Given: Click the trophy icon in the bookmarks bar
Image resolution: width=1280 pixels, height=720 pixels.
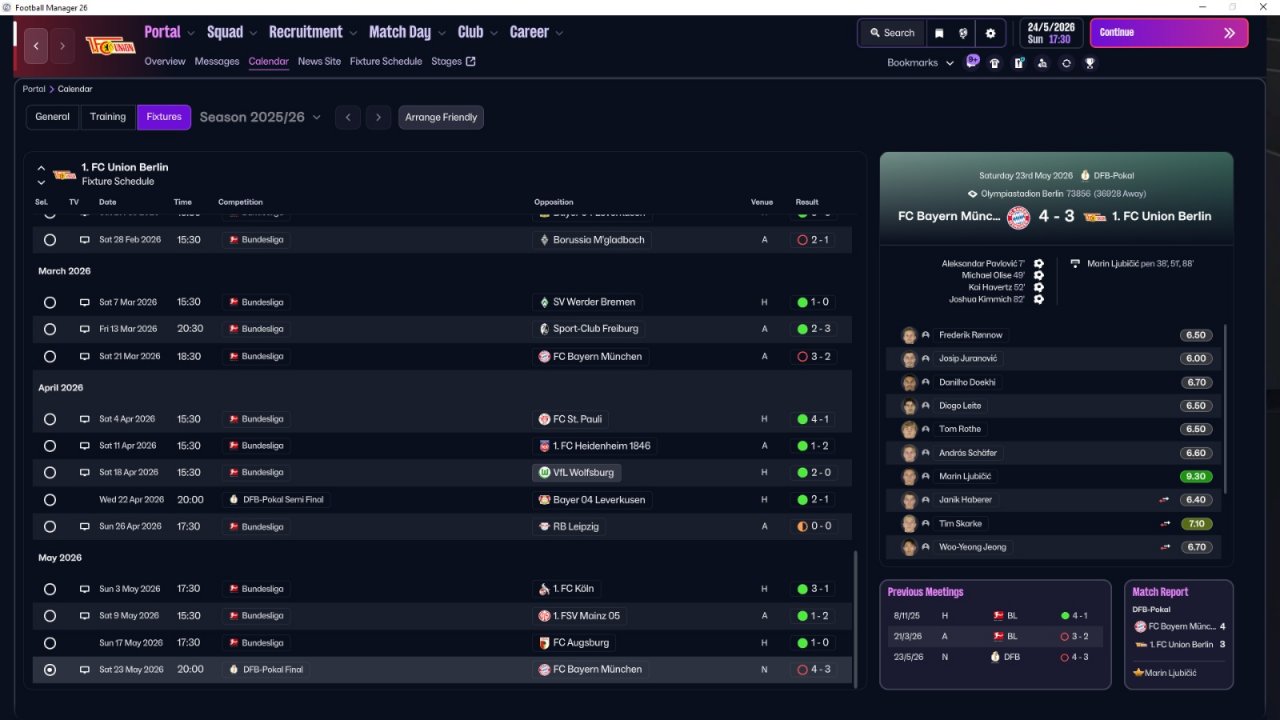Looking at the screenshot, I should pyautogui.click(x=1090, y=63).
